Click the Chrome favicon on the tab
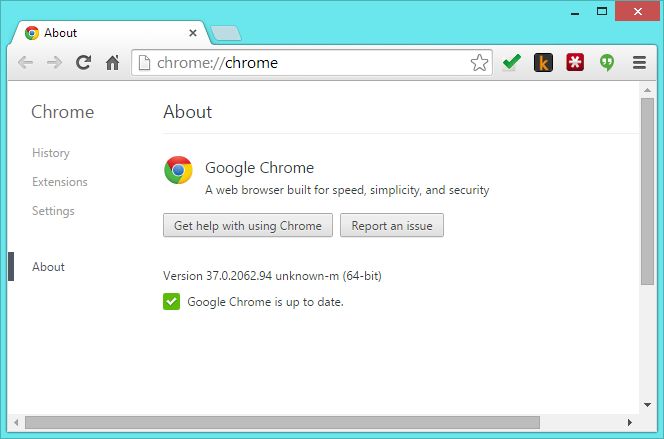This screenshot has width=664, height=439. tap(32, 33)
